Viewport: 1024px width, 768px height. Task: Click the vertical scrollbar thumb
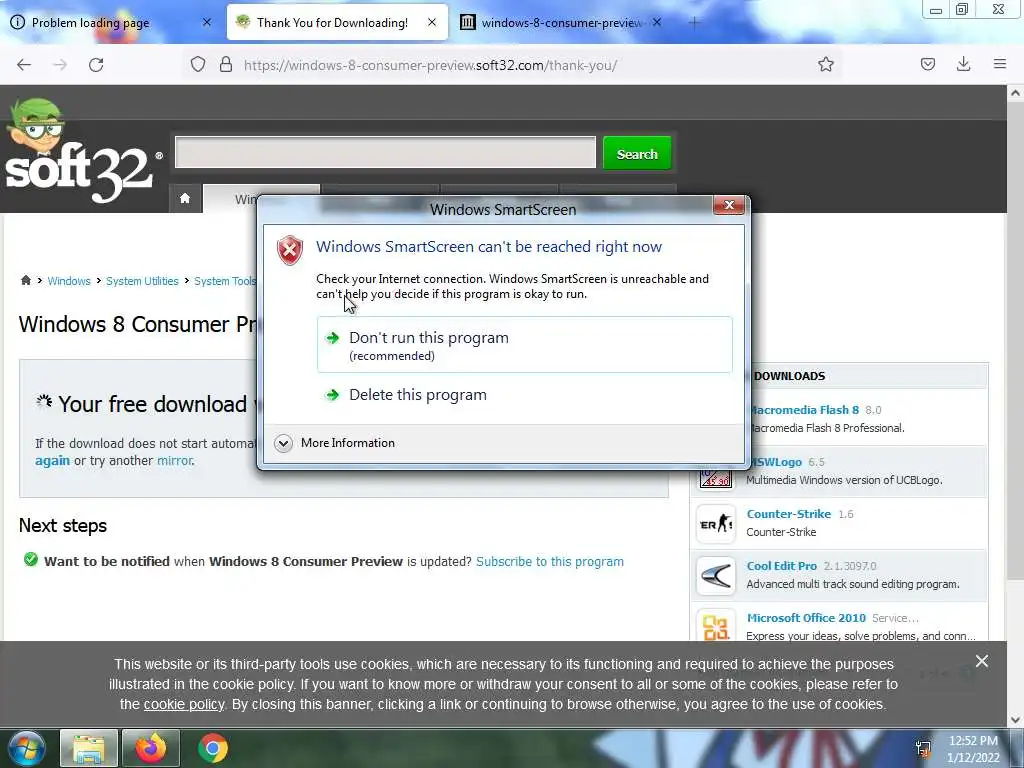click(x=1015, y=340)
